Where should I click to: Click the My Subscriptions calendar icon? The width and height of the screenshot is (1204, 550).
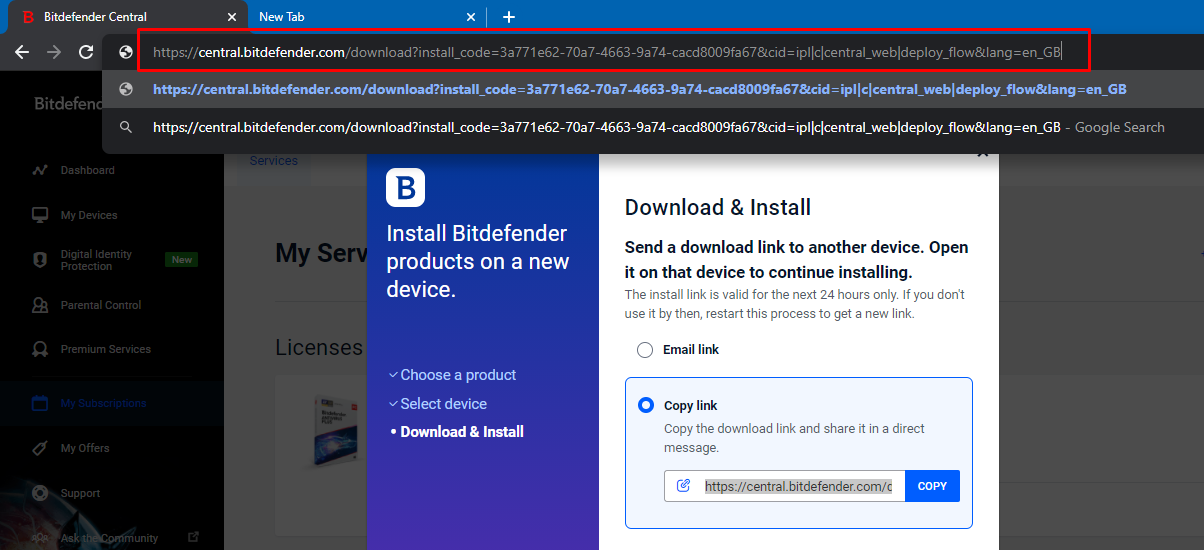tap(40, 403)
